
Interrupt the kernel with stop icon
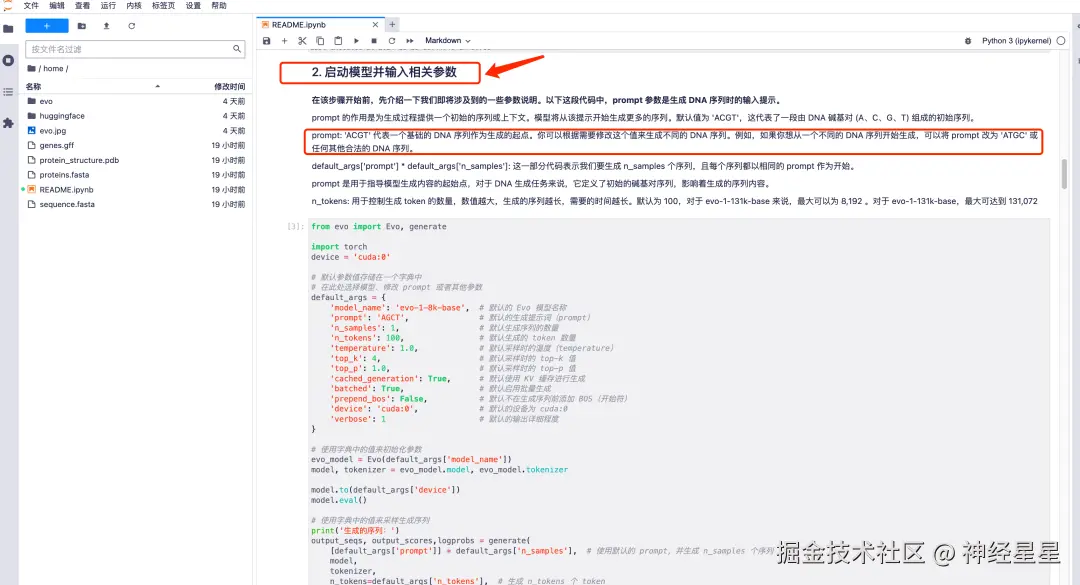click(x=374, y=41)
